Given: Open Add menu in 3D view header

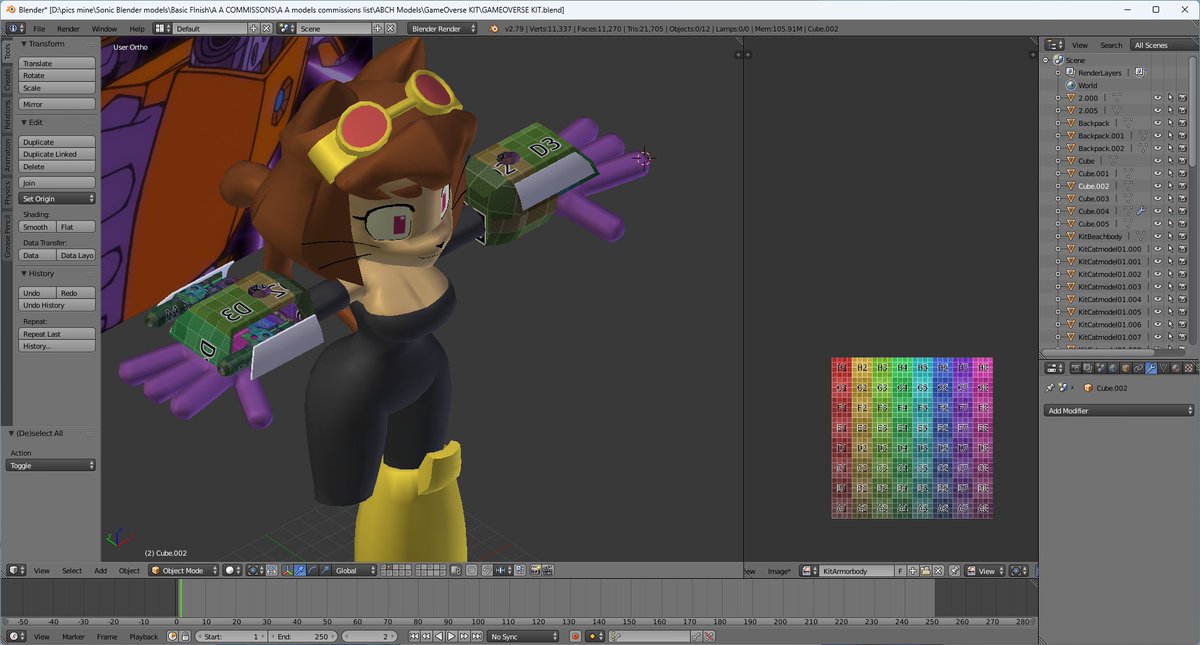Looking at the screenshot, I should 100,570.
